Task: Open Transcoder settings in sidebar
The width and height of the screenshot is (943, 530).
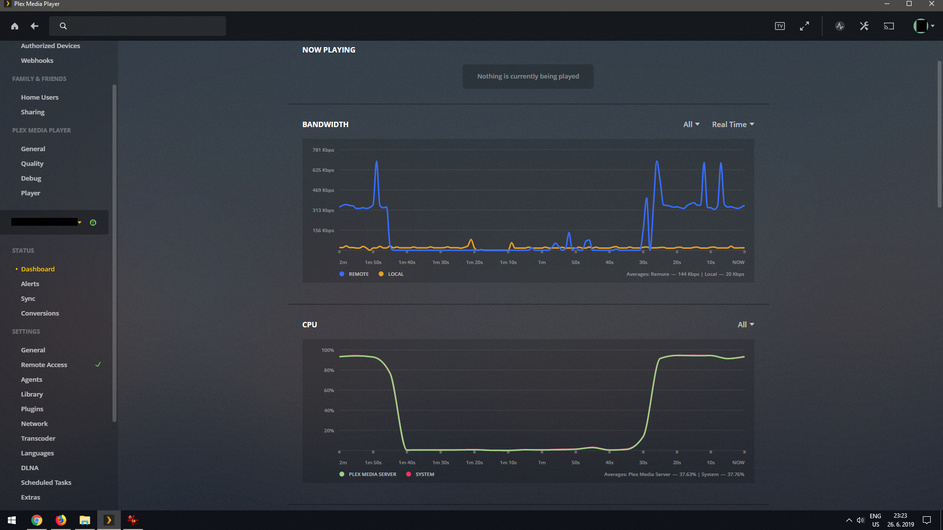Action: point(38,439)
